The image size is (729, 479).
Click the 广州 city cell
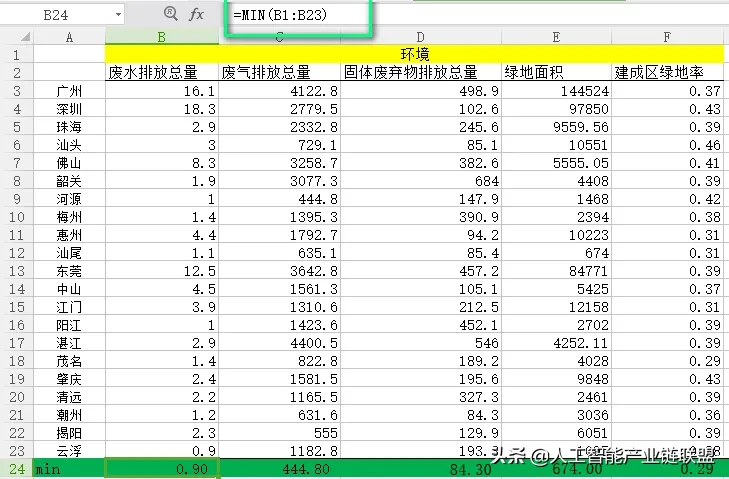69,91
